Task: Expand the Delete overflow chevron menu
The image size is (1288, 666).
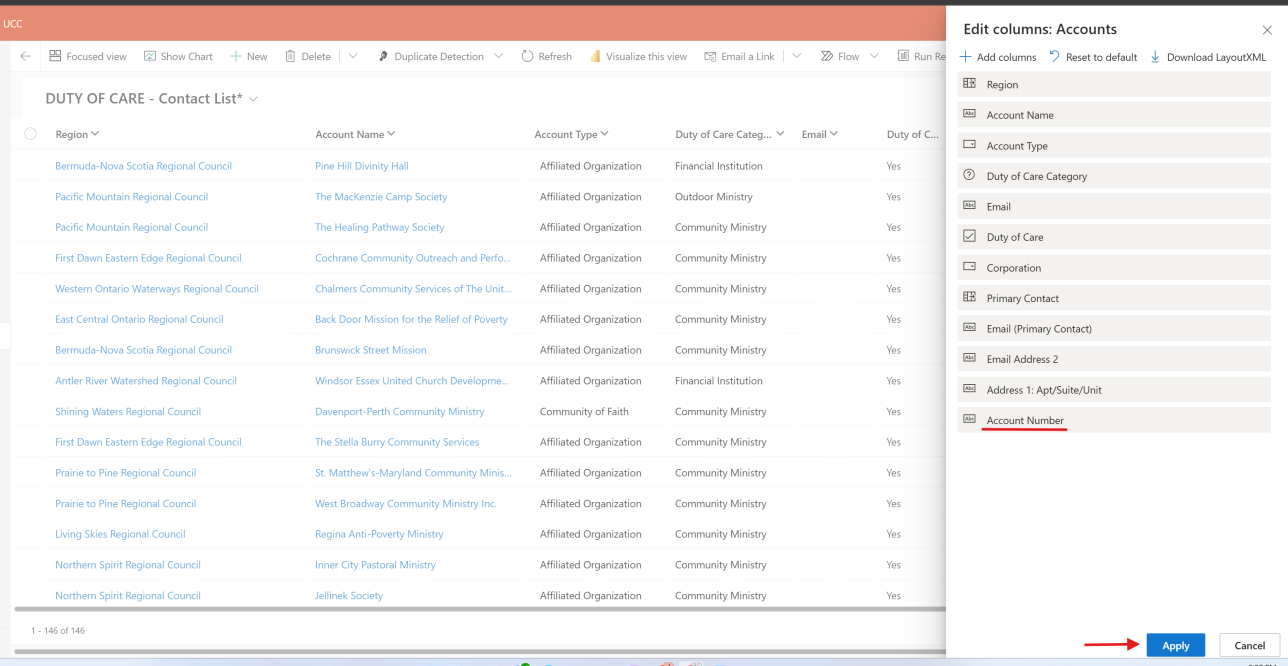Action: (x=352, y=56)
